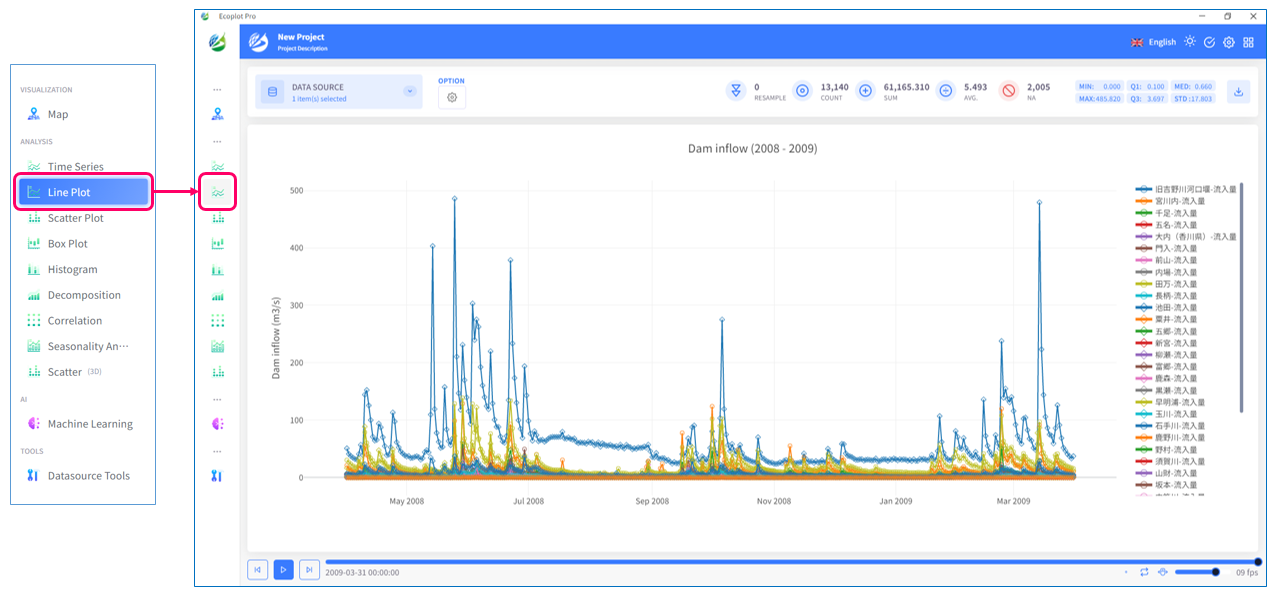Open Scatter Plot via collapsed sidebar icon
Screen dimensions: 1277x597
(x=218, y=218)
